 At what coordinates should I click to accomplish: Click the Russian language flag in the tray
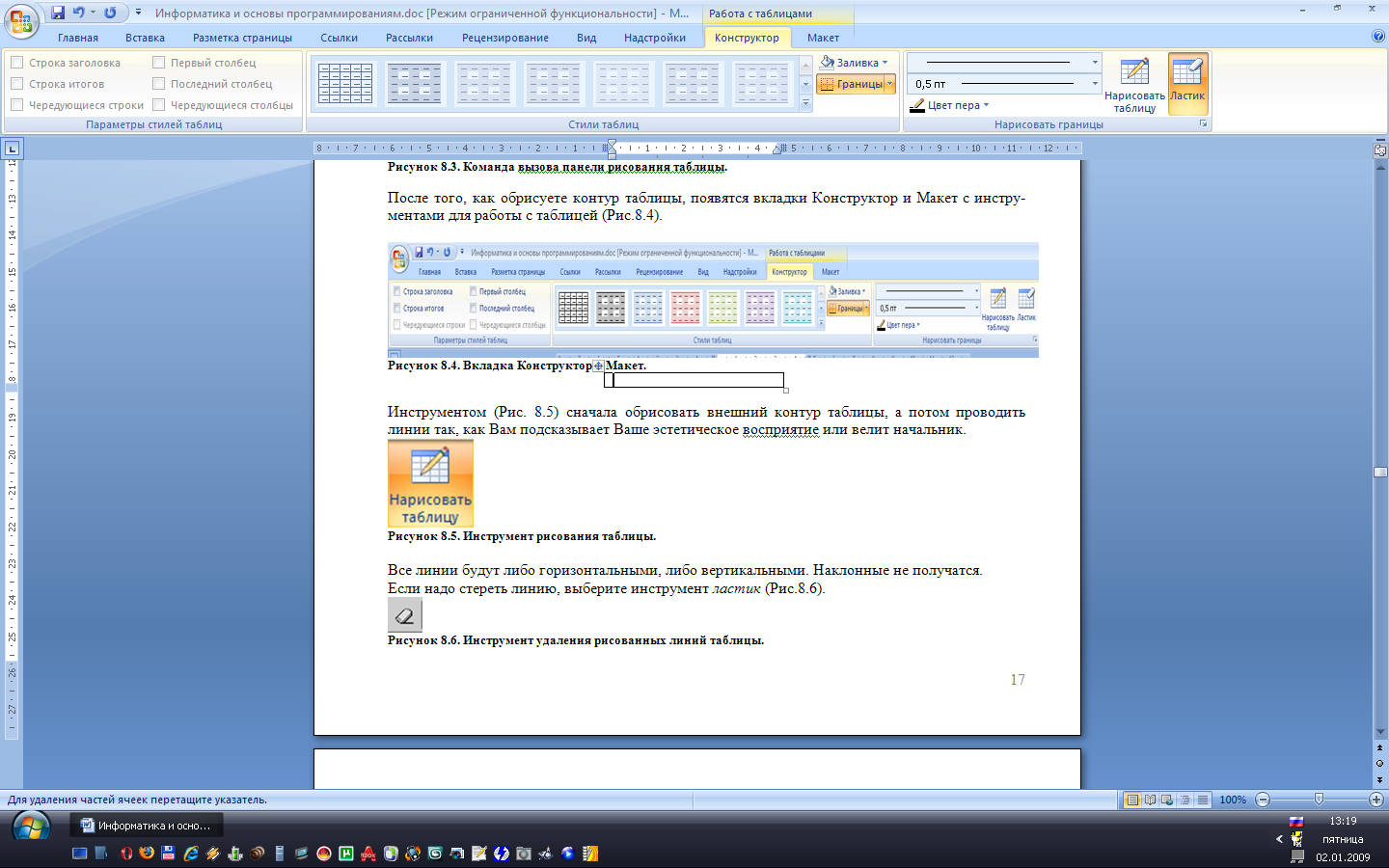1296,822
